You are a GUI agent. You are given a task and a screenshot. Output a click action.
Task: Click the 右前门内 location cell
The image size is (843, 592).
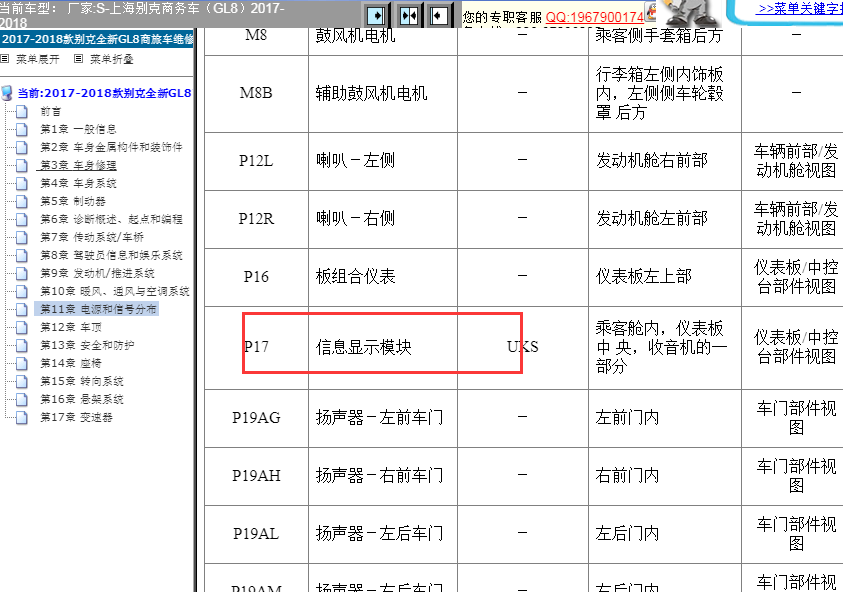665,476
